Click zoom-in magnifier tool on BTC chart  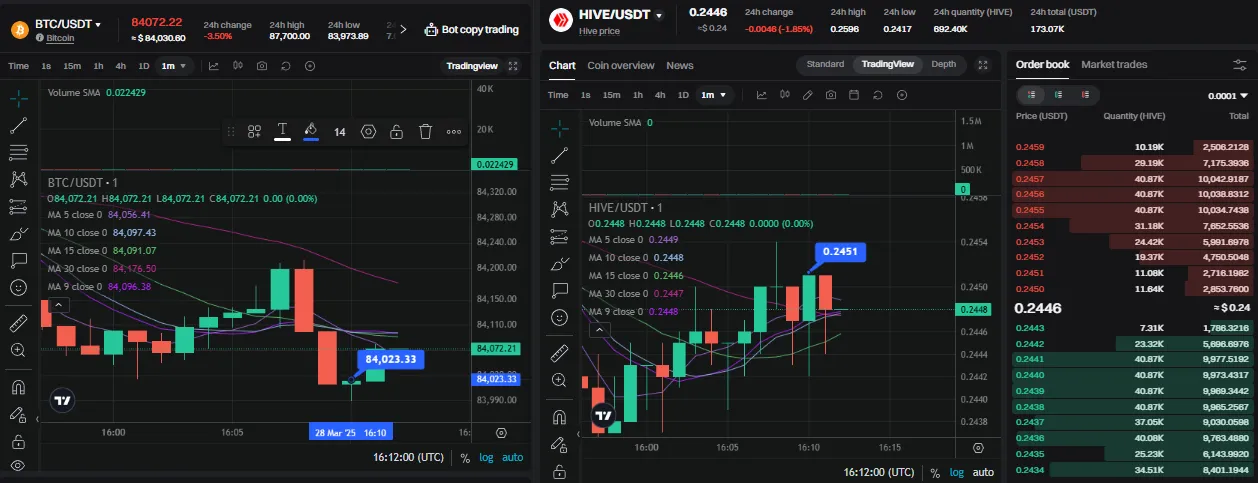pyautogui.click(x=18, y=350)
